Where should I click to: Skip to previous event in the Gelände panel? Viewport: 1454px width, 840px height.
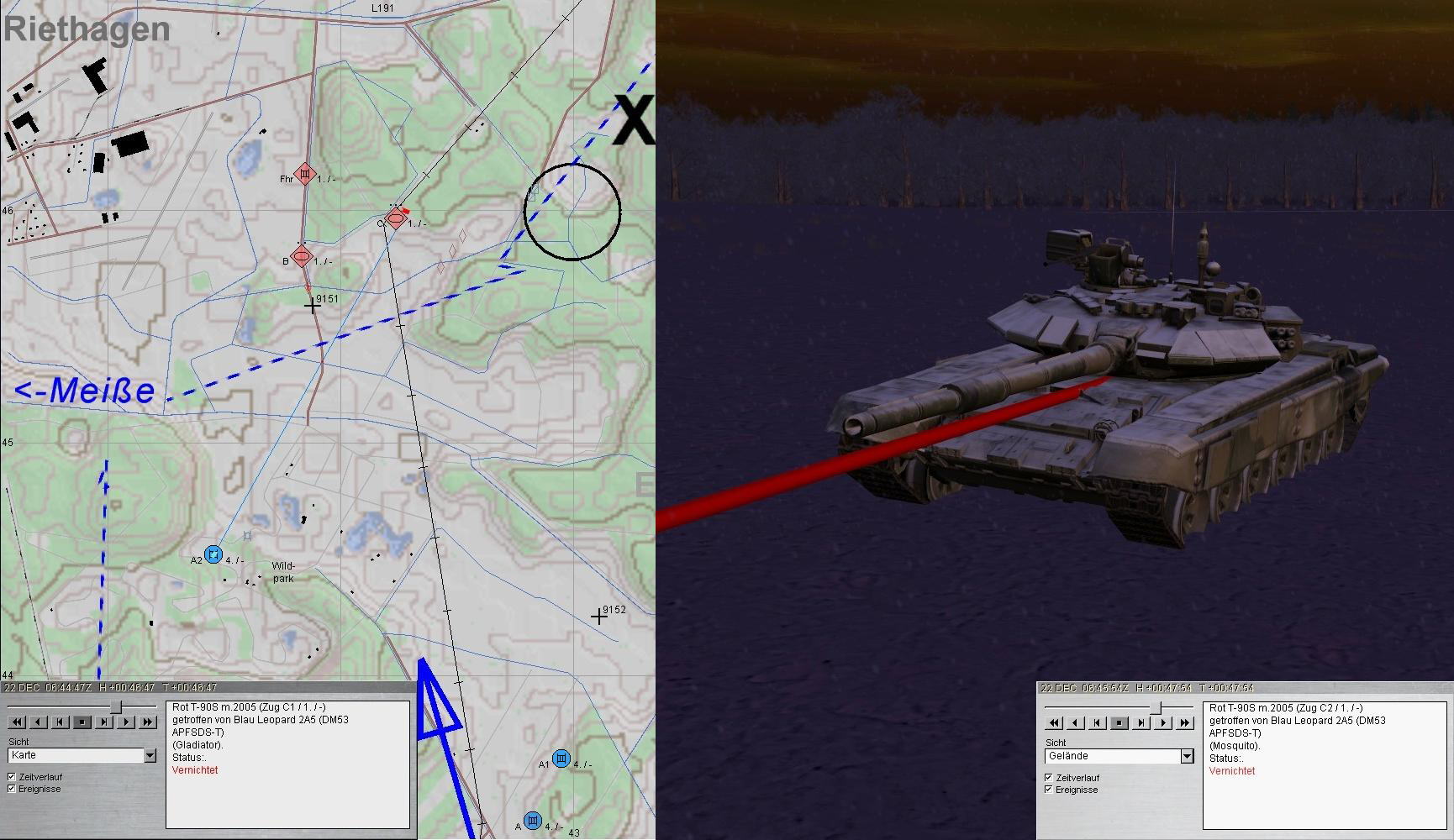pos(1098,722)
